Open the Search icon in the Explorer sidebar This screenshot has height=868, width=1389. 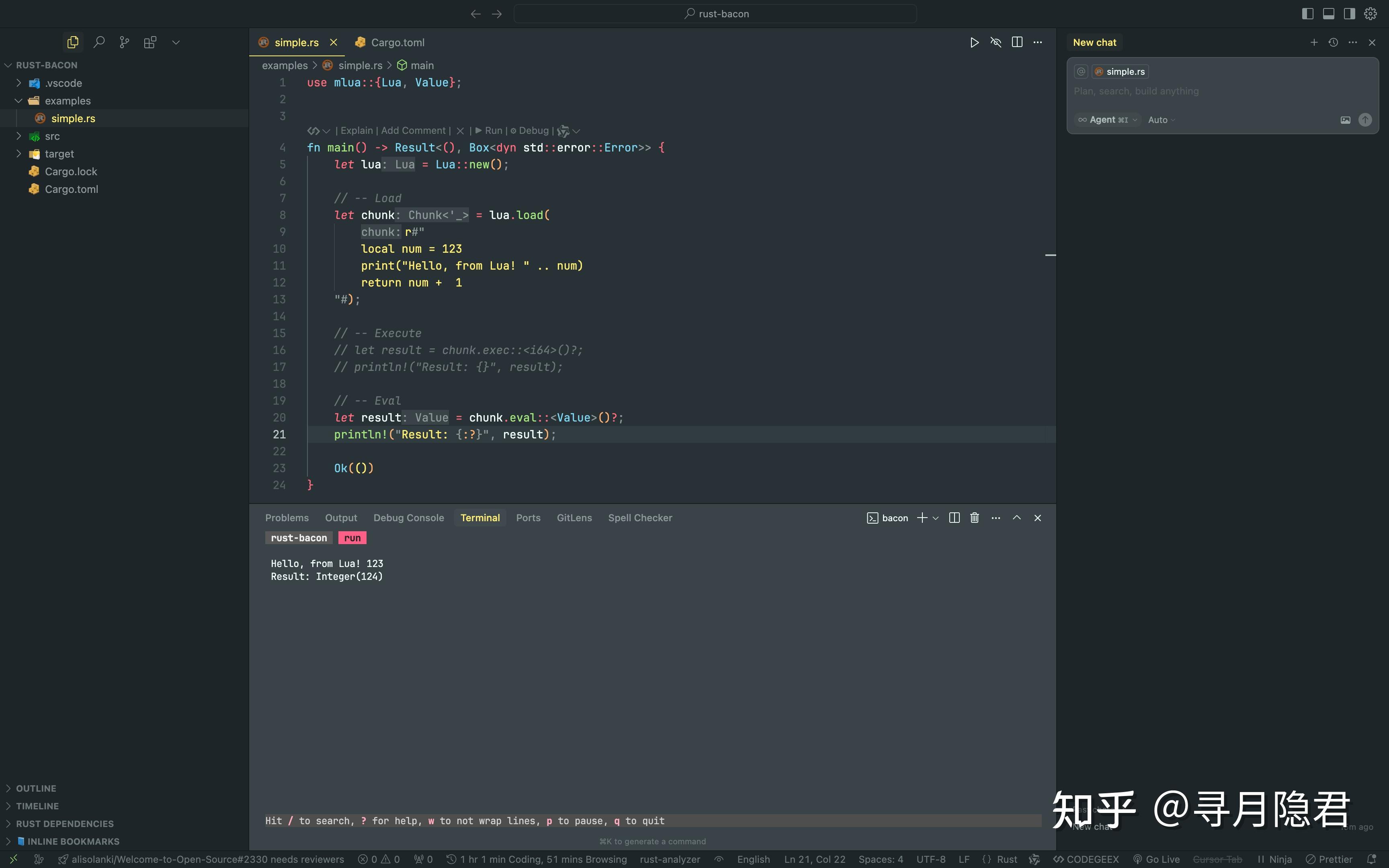(99, 42)
